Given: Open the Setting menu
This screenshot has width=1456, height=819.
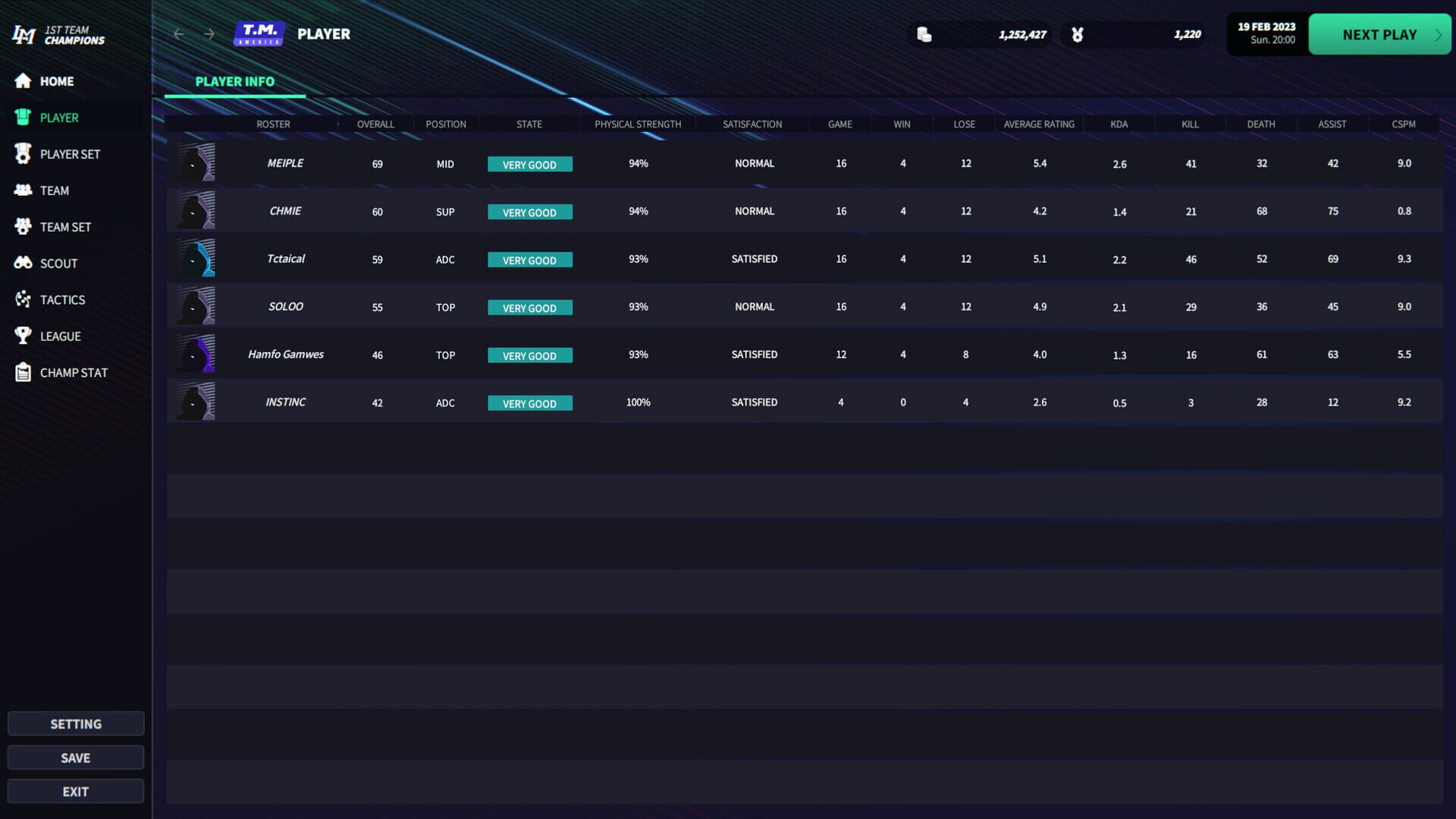Looking at the screenshot, I should (75, 723).
